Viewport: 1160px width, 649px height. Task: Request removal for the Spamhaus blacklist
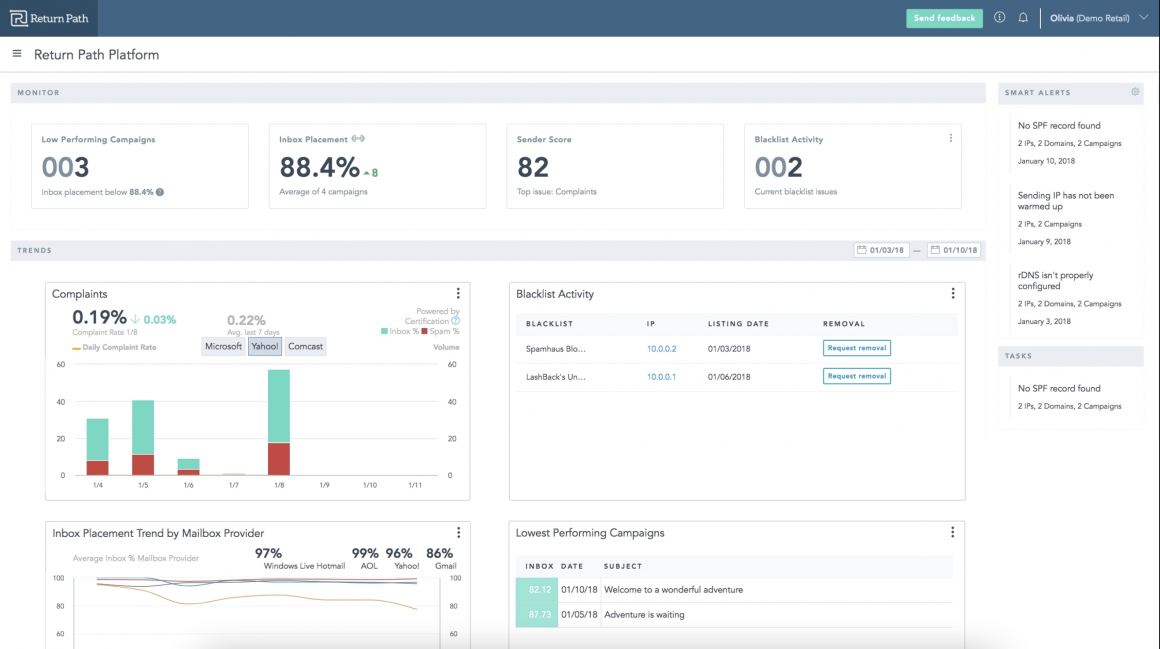click(856, 348)
